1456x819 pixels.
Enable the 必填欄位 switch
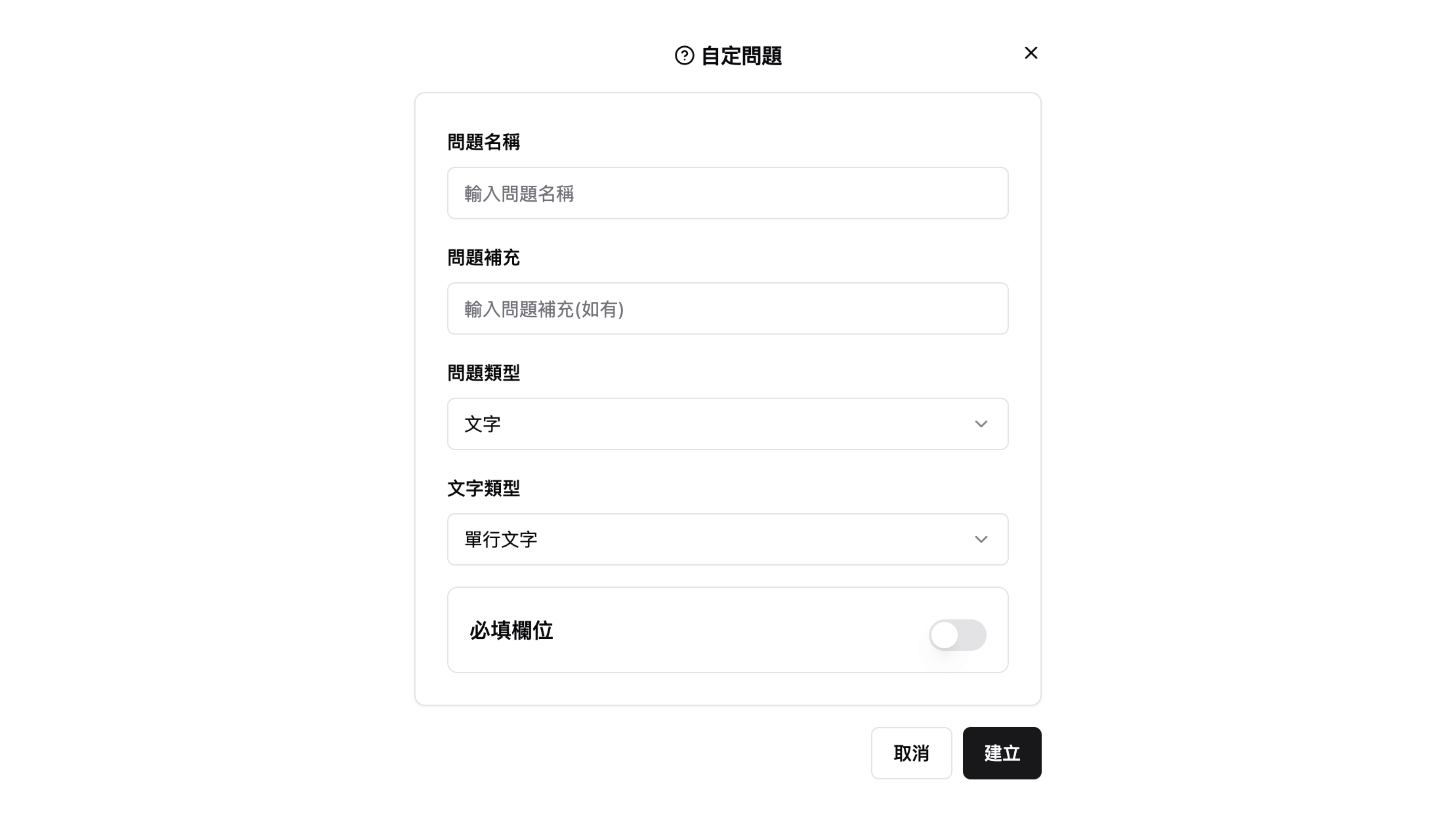[x=958, y=635]
